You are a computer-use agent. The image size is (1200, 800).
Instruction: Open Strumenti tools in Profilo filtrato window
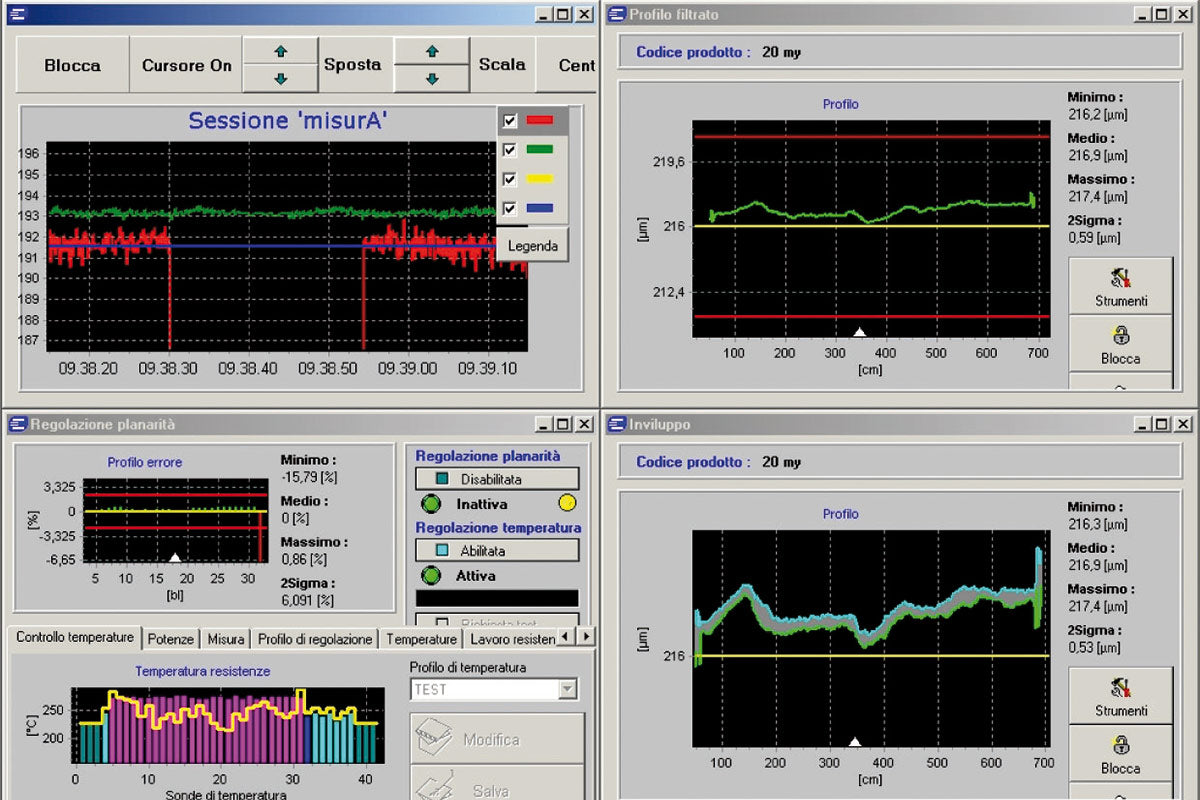point(1120,286)
